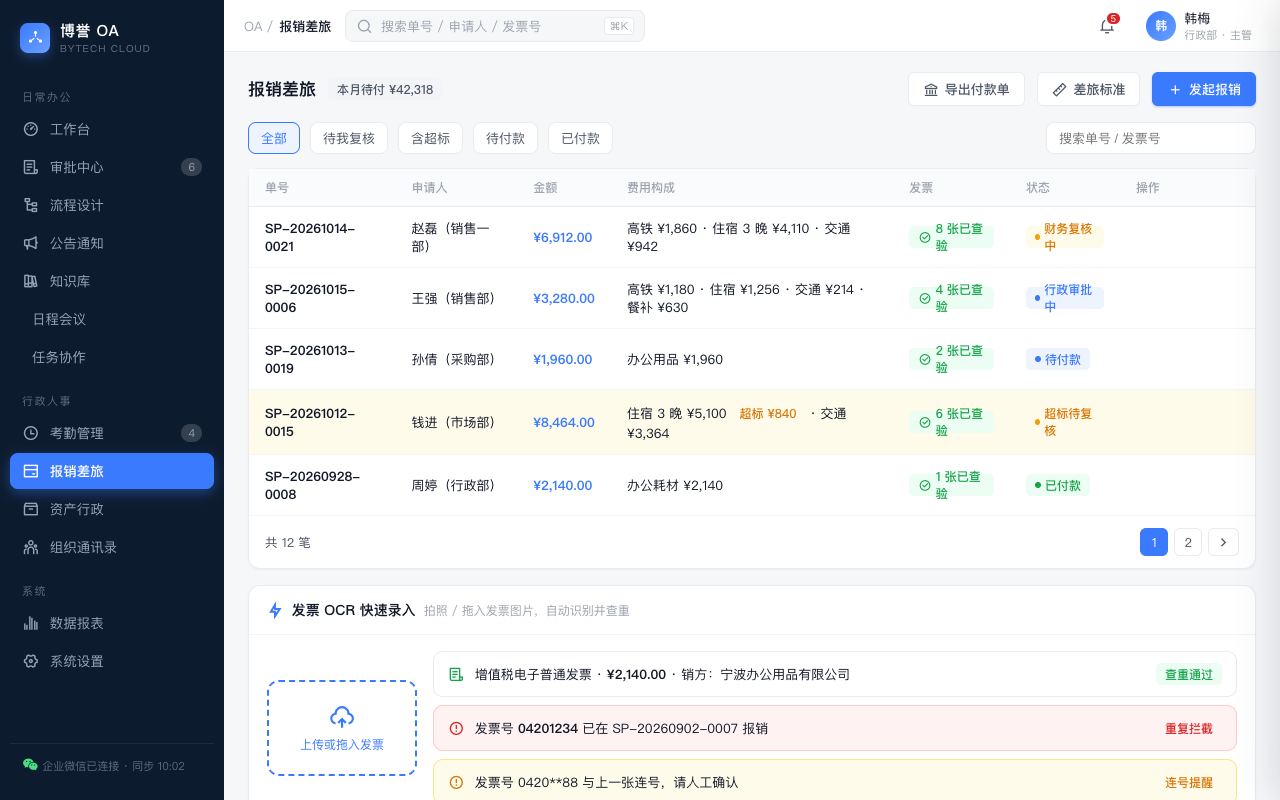
Task: Click the 2 张已查验 invoice badge
Action: pyautogui.click(x=951, y=359)
